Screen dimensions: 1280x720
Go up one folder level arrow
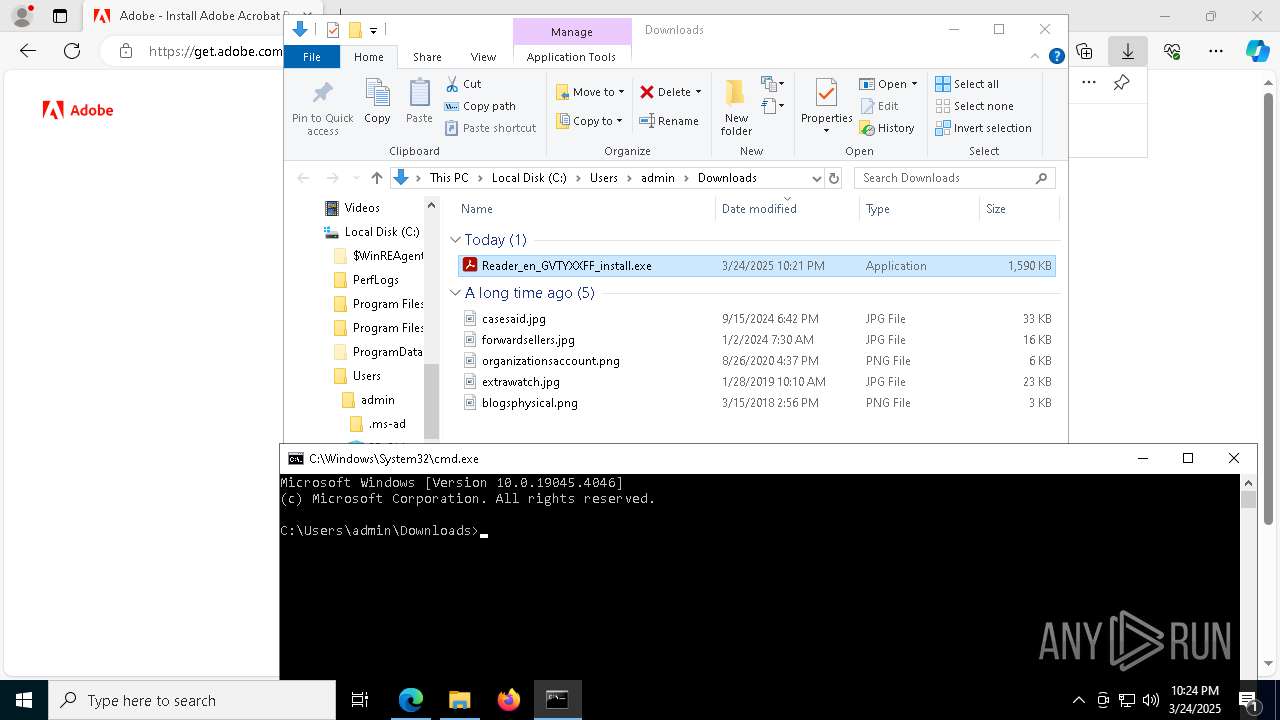click(x=376, y=178)
